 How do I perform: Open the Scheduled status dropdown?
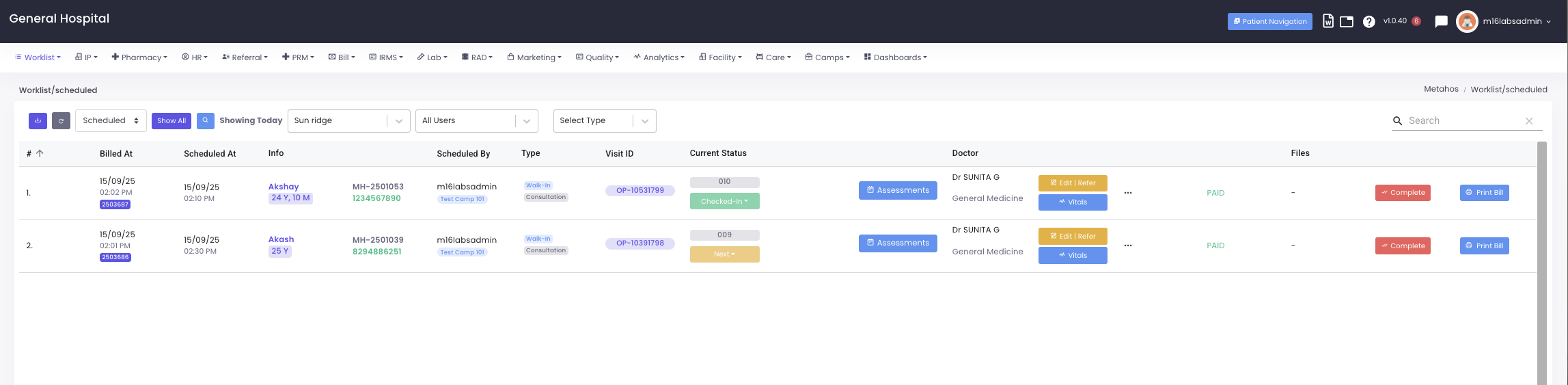(111, 121)
